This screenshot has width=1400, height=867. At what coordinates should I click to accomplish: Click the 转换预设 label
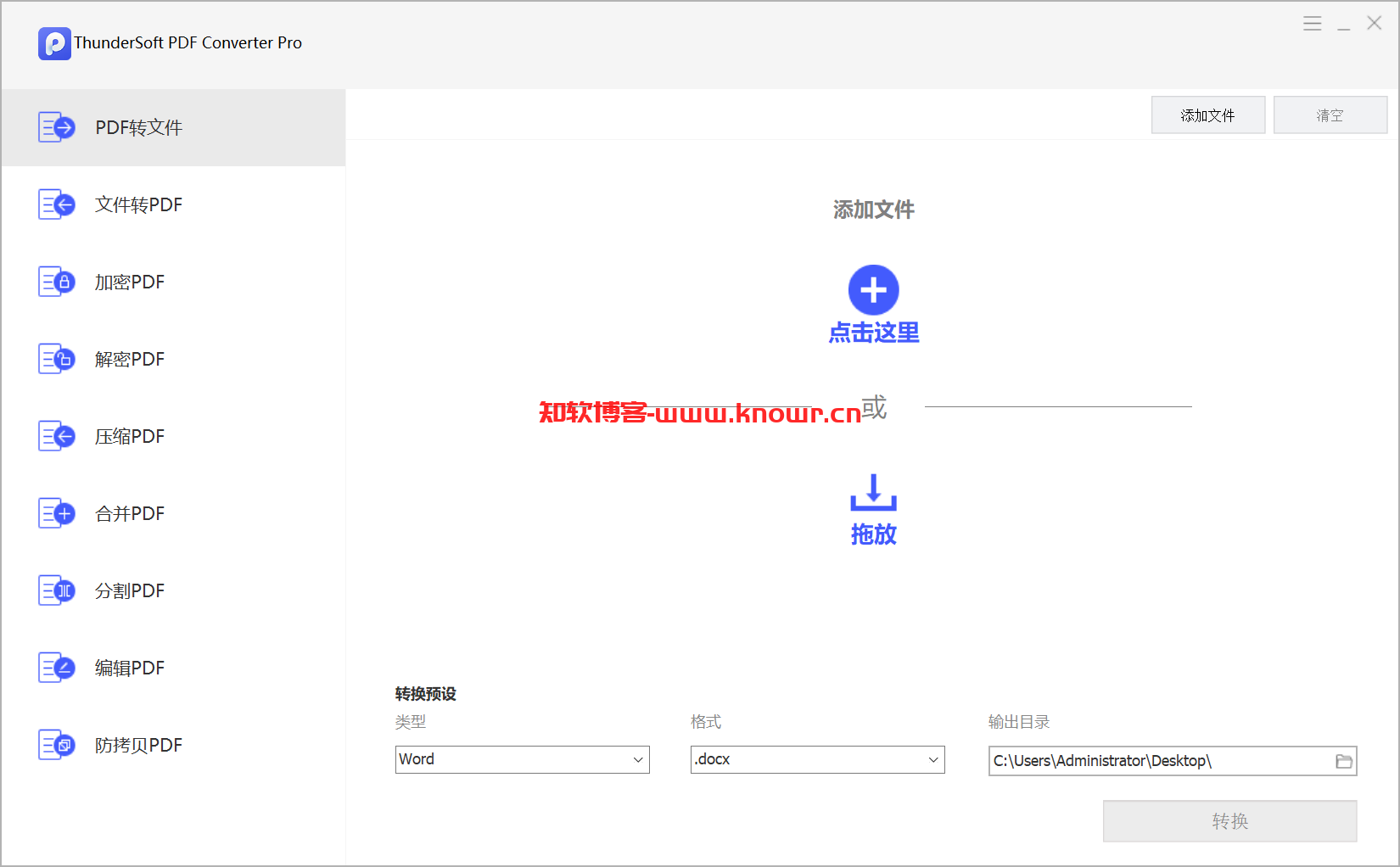[425, 694]
